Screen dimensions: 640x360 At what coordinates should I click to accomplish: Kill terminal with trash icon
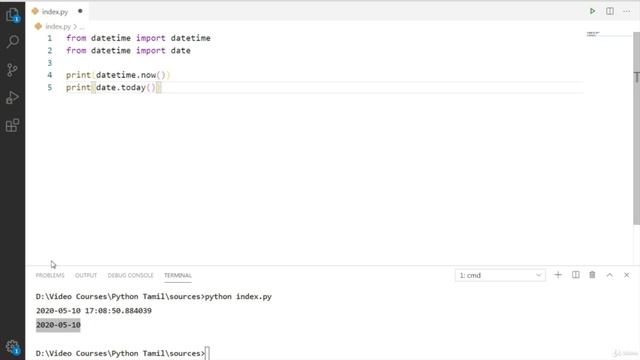[x=592, y=275]
